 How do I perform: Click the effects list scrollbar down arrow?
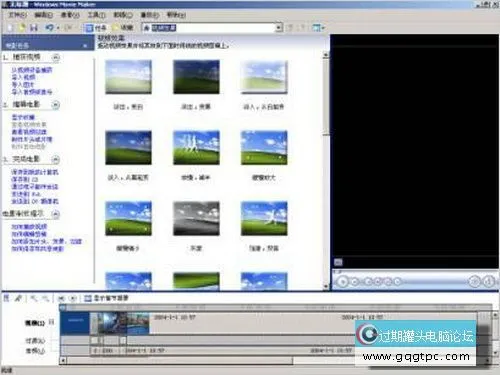coord(326,286)
